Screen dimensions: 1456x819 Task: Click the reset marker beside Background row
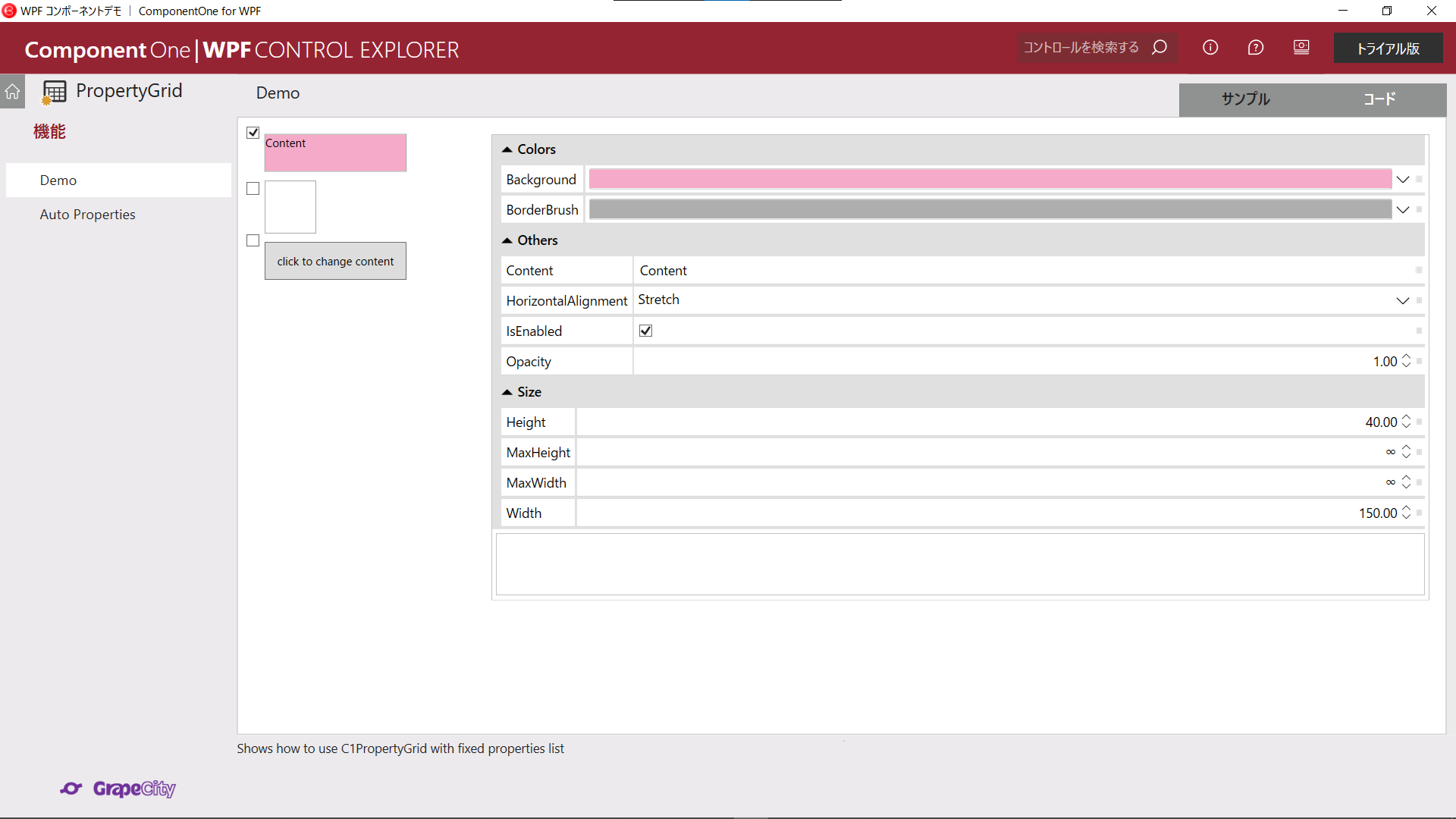pos(1419,180)
